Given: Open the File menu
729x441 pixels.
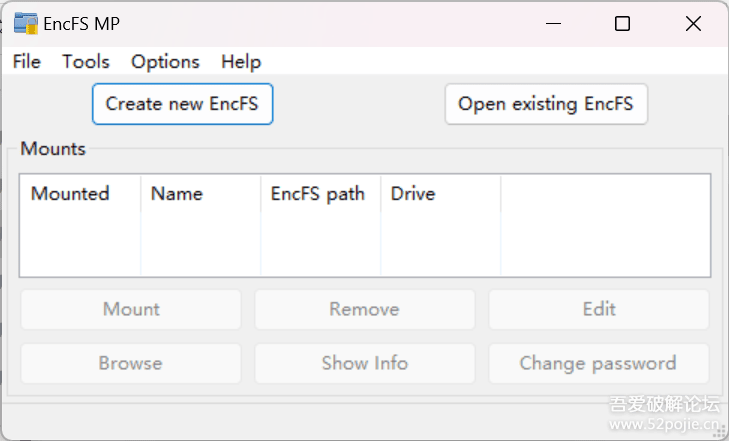Looking at the screenshot, I should tap(27, 62).
